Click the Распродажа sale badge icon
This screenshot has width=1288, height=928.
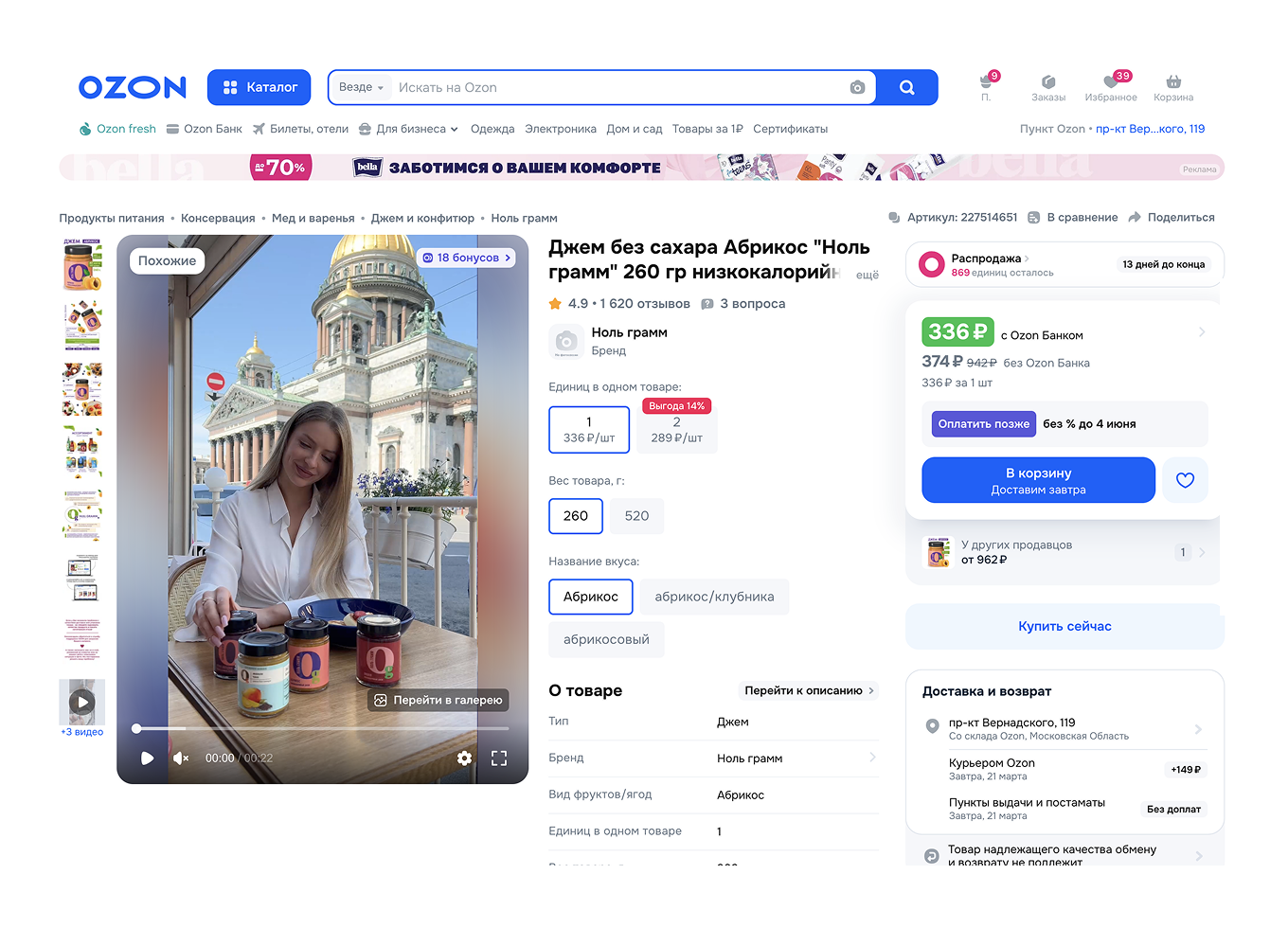point(932,264)
